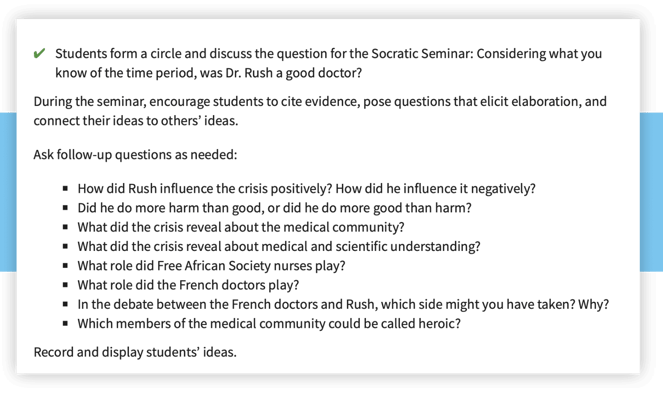The height and width of the screenshot is (400, 663).
Task: Click the 'During the seminar' paragraph
Action: pyautogui.click(x=320, y=111)
